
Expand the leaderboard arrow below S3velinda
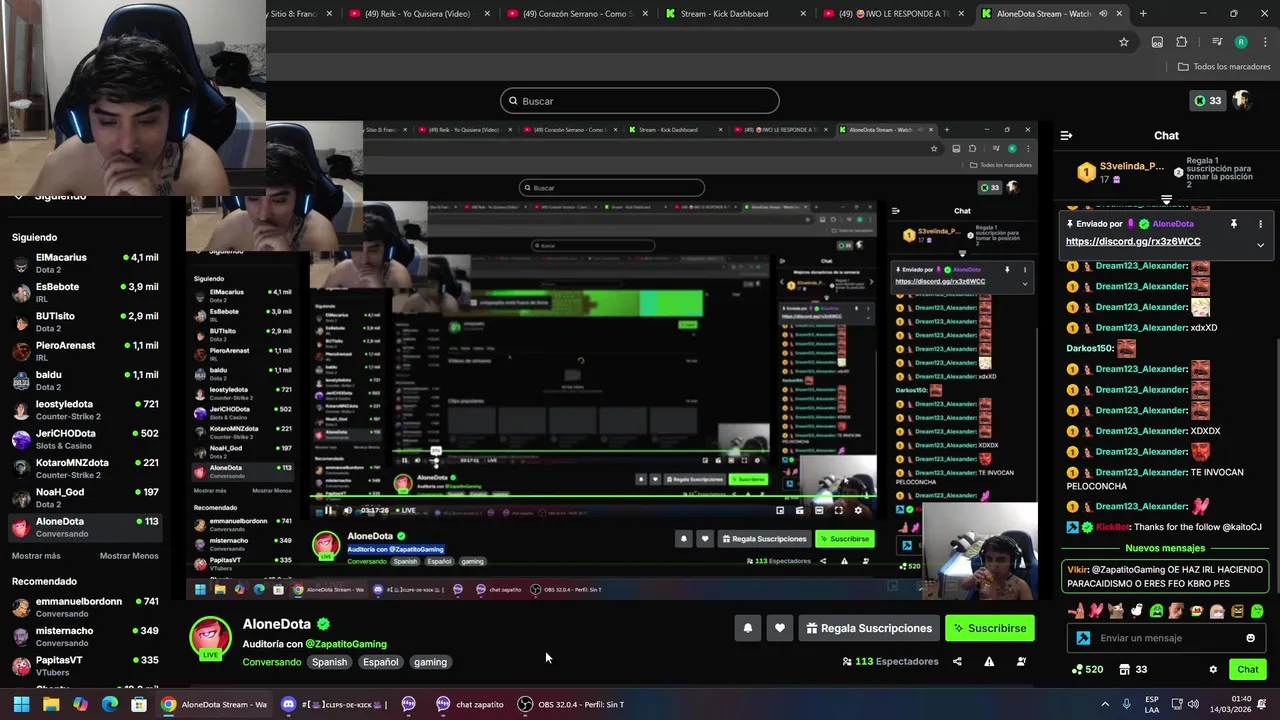click(x=1166, y=200)
